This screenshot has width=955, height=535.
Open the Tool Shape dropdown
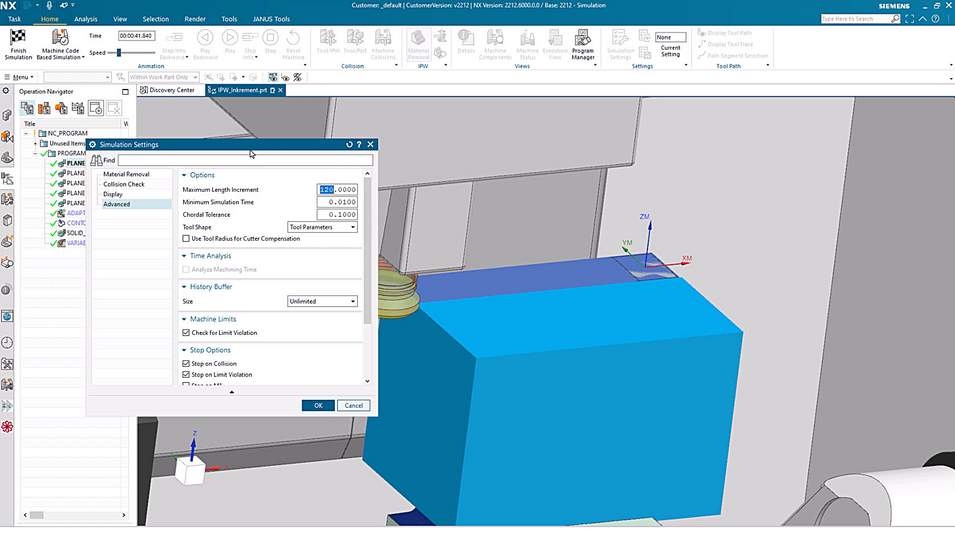(x=322, y=227)
